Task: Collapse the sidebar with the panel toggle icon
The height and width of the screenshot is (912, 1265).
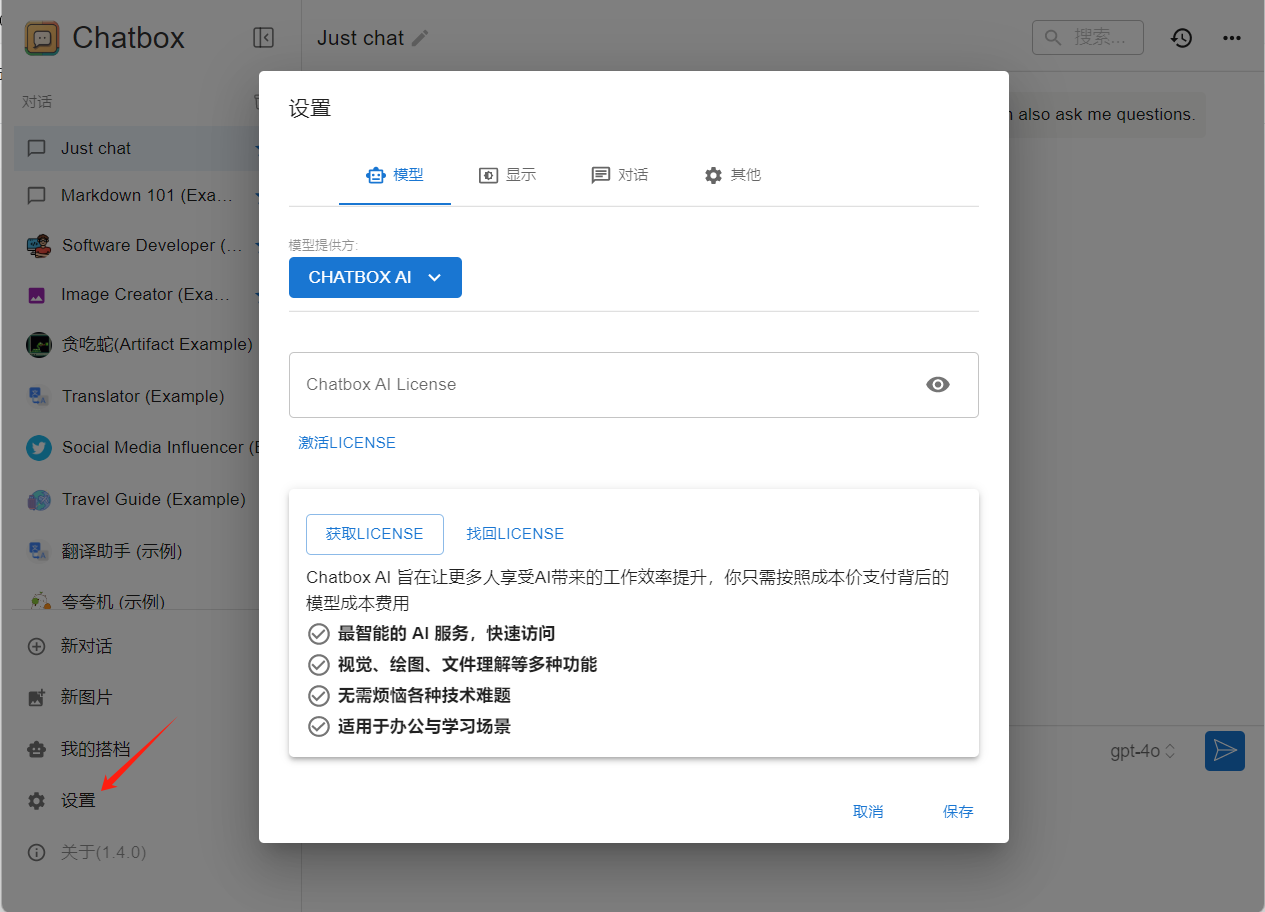Action: pyautogui.click(x=263, y=37)
